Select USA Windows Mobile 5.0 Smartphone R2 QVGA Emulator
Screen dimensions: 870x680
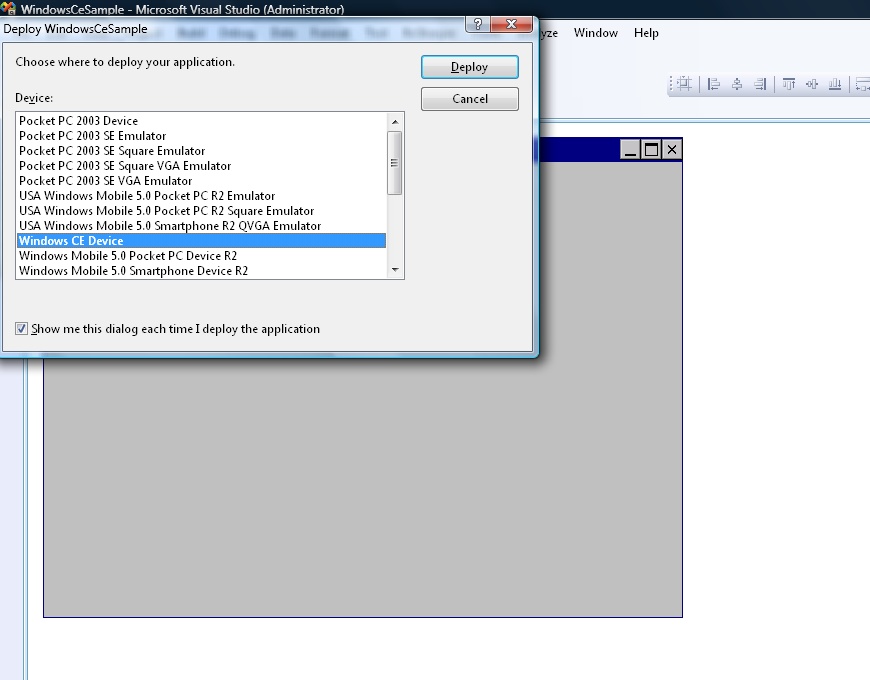pyautogui.click(x=201, y=226)
